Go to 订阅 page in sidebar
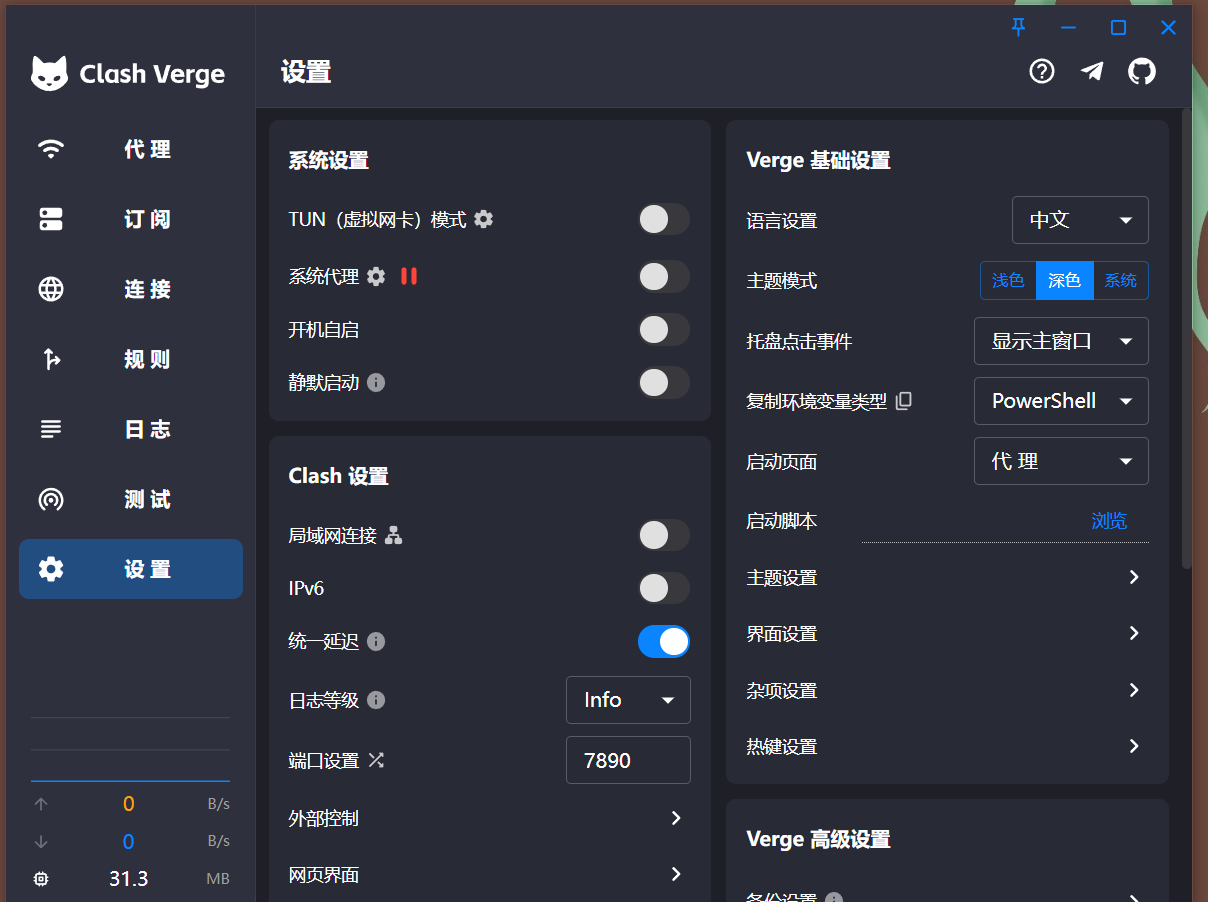The image size is (1208, 902). click(x=131, y=219)
